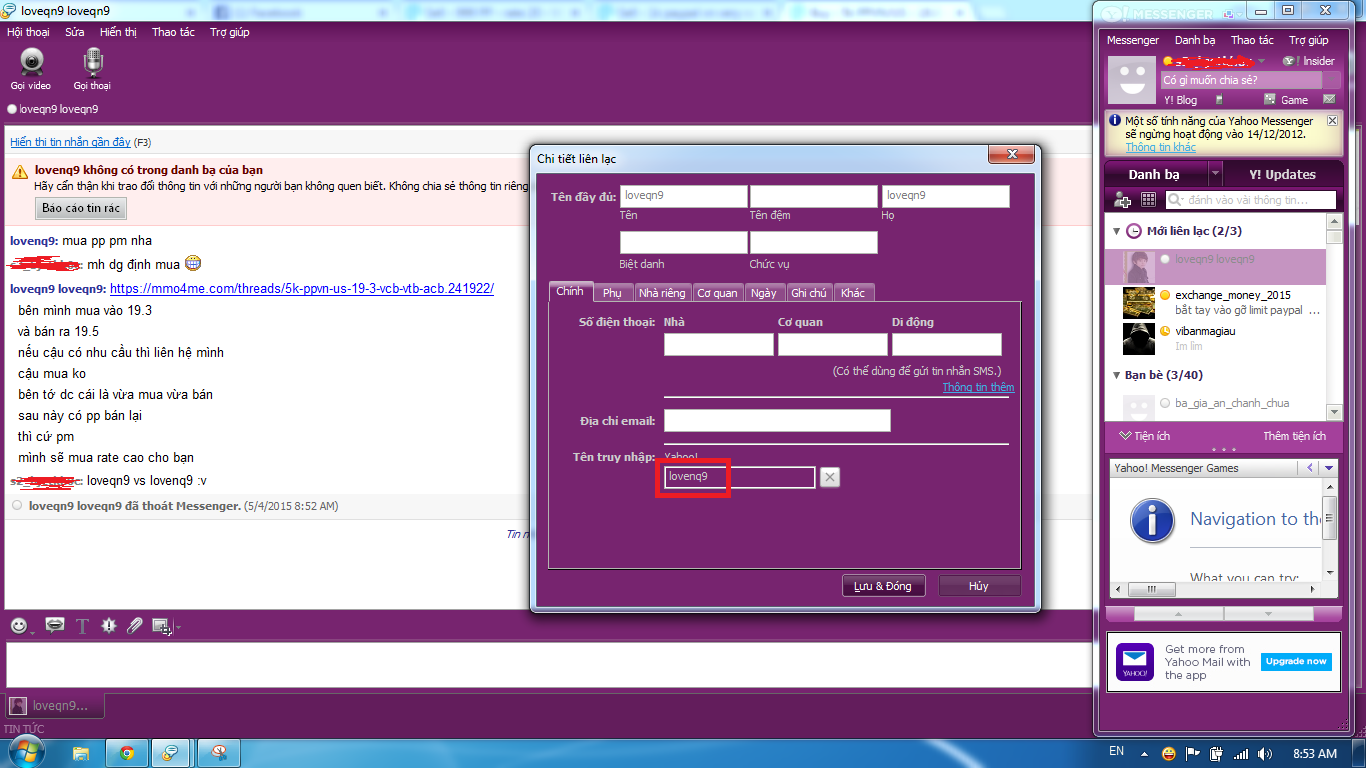
Task: Click the Thêm tiện ích link
Action: pos(1294,436)
